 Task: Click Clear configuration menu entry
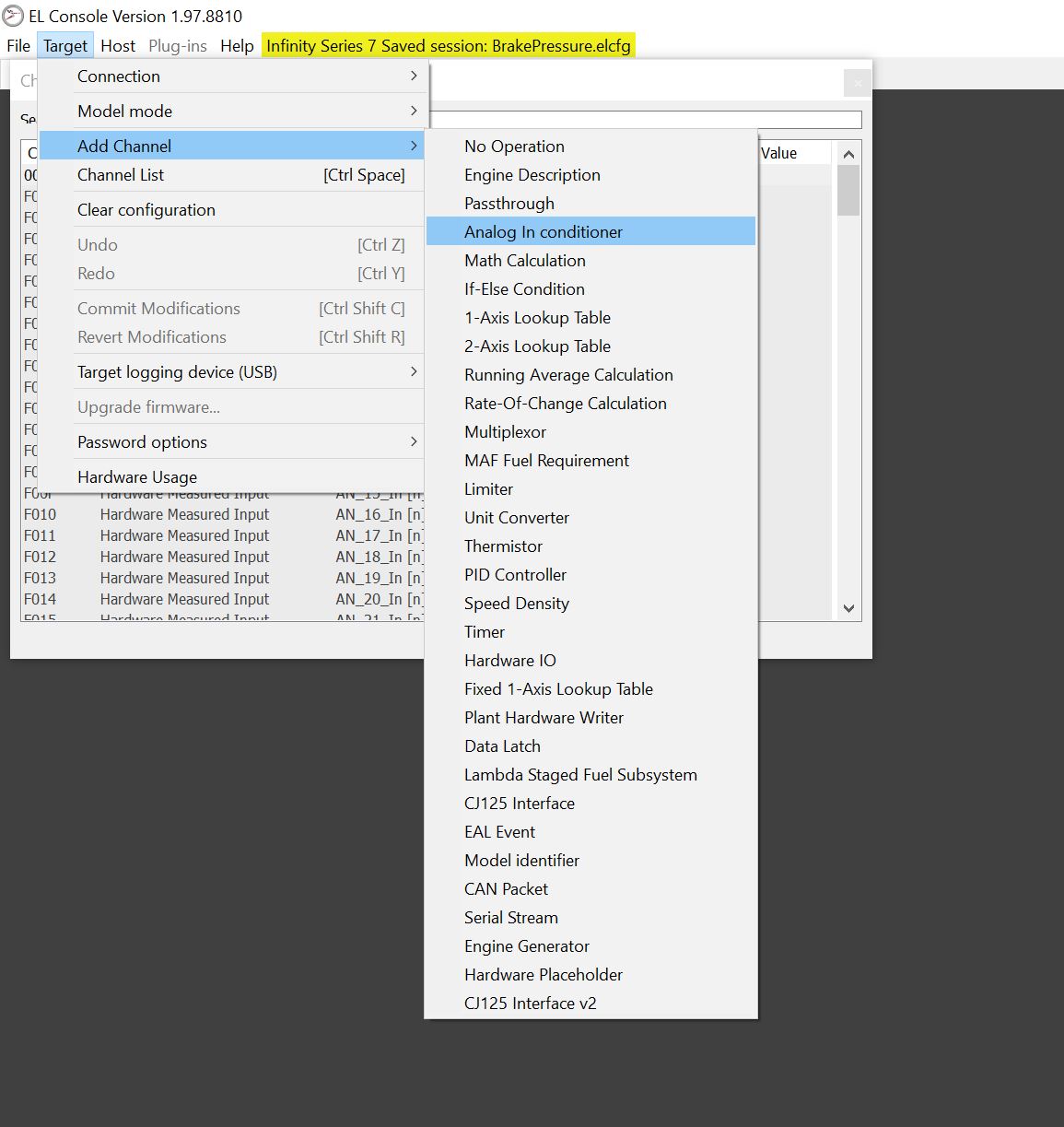146,210
